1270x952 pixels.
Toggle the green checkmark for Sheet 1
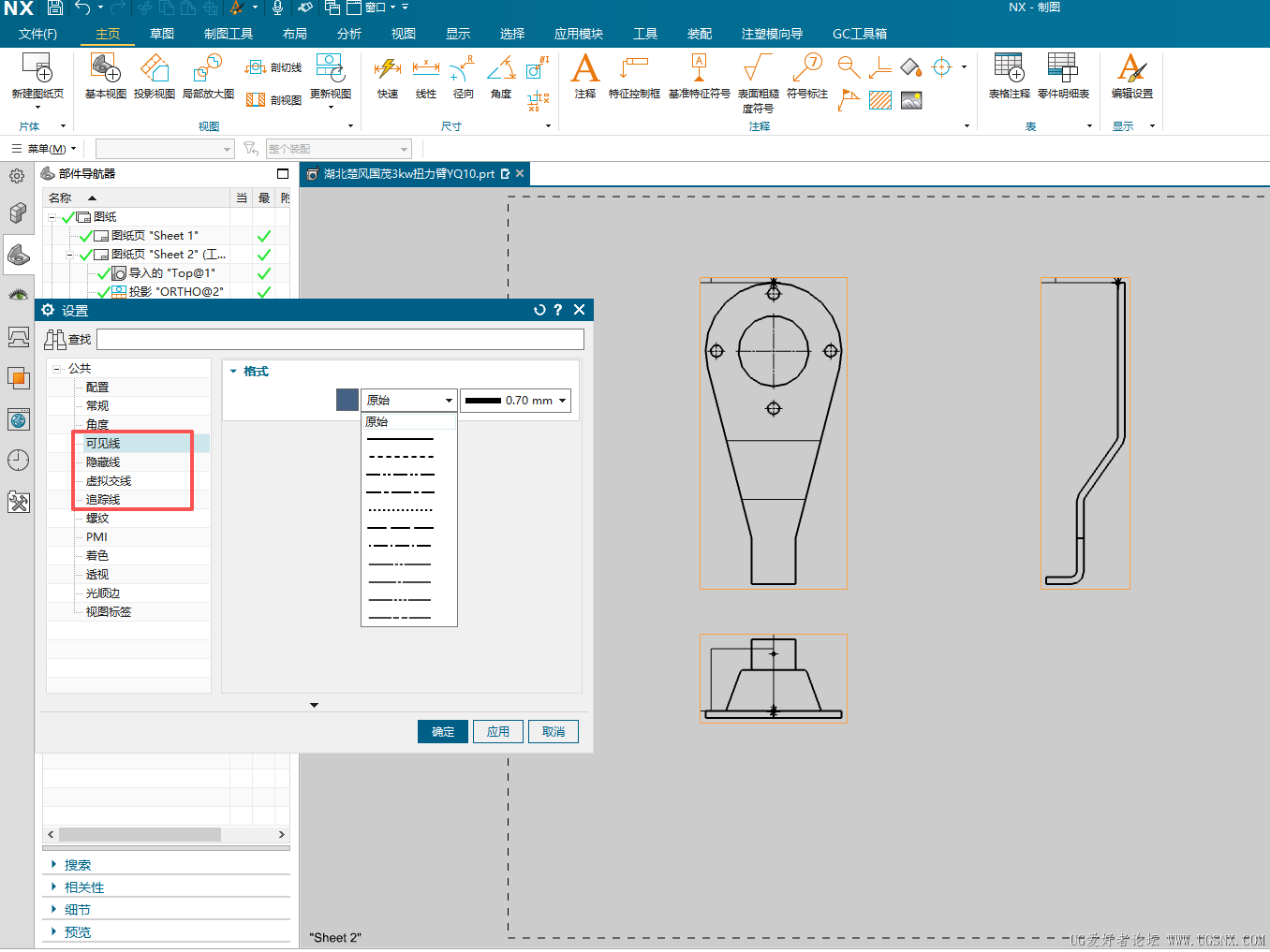(x=86, y=236)
